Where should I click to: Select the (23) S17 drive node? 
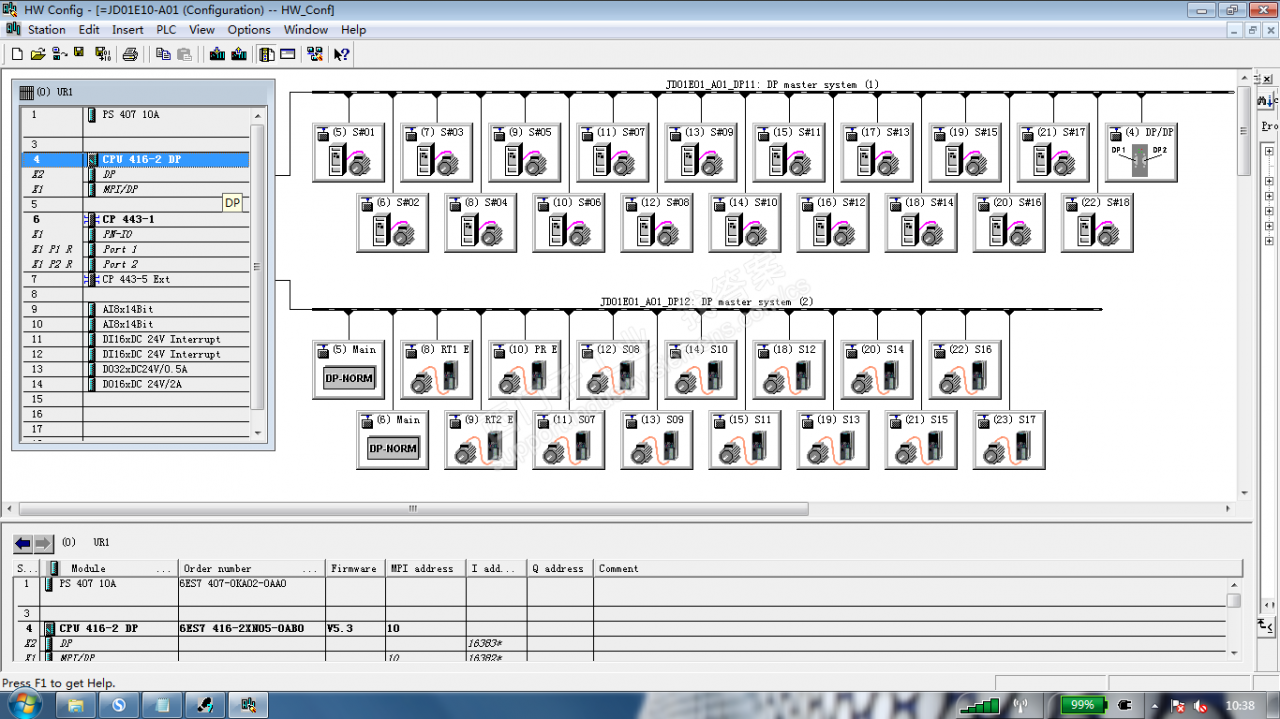click(x=1009, y=439)
